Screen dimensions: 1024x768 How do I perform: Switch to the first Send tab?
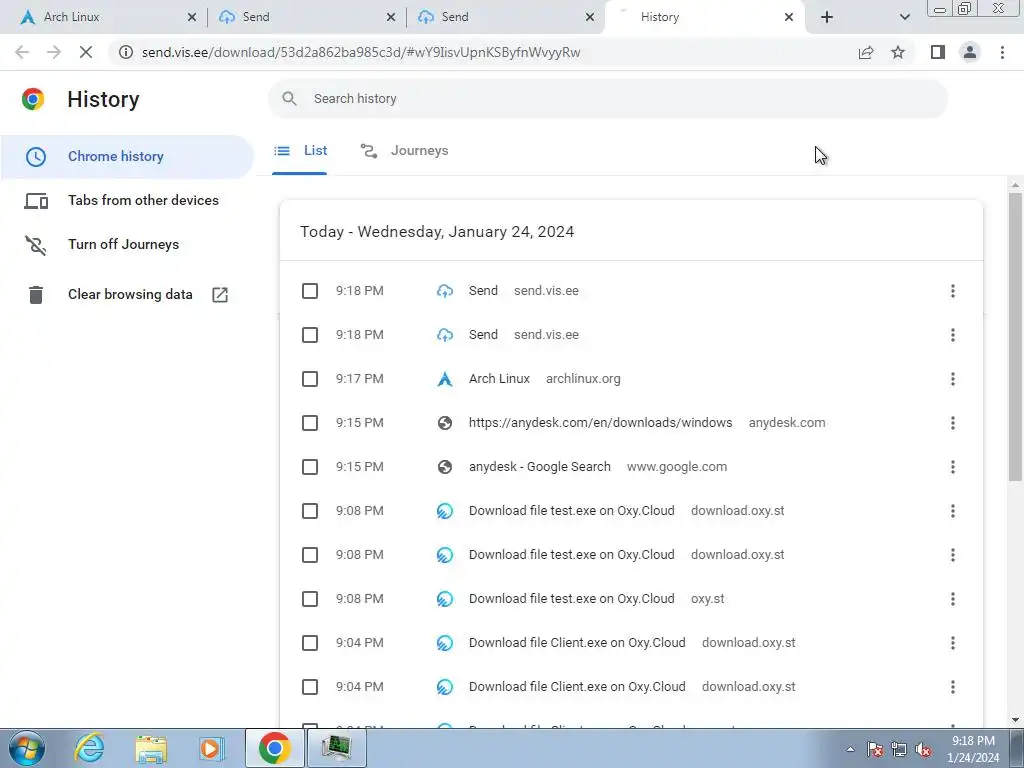[307, 17]
